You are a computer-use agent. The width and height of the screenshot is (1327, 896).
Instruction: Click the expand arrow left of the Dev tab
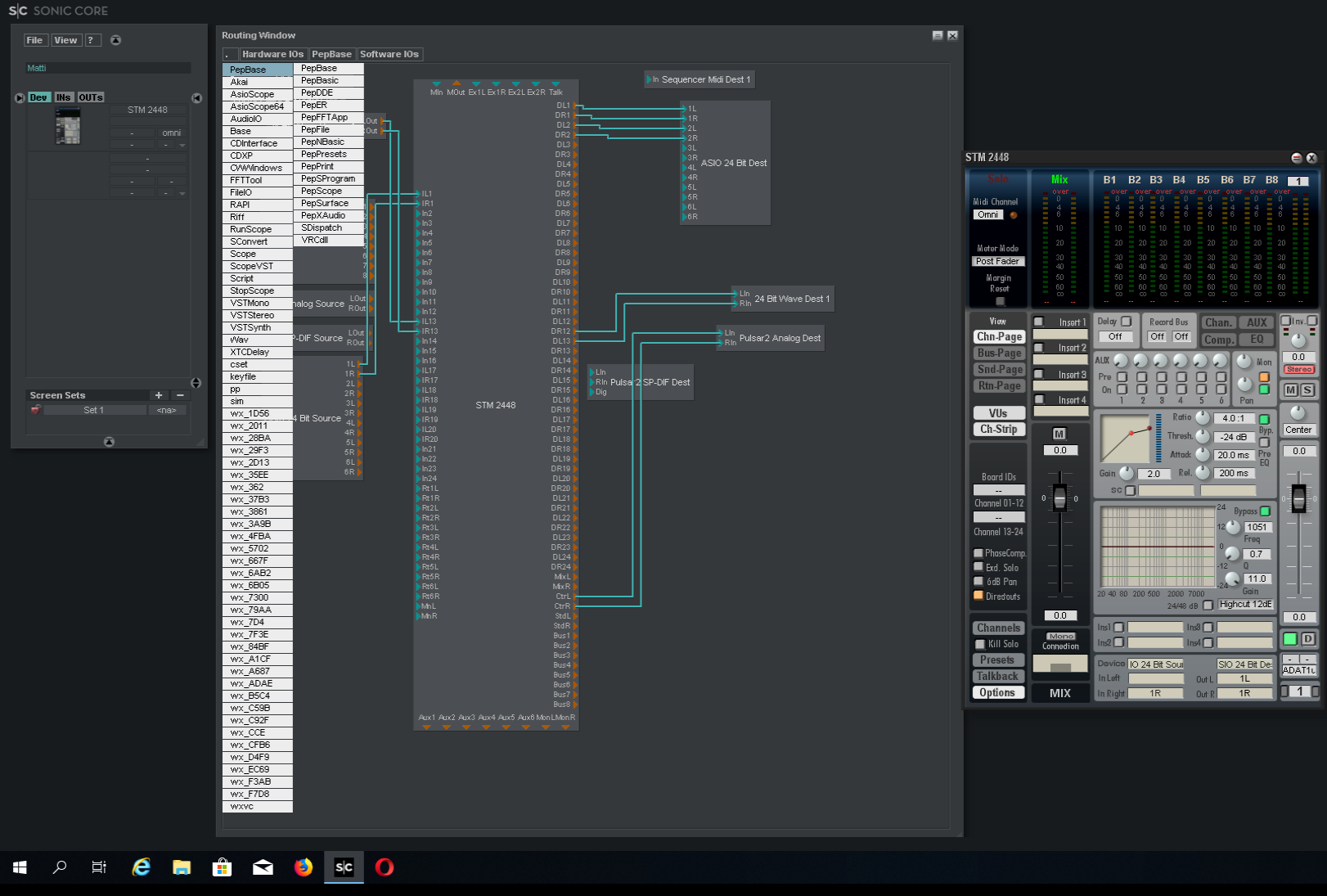tap(20, 97)
